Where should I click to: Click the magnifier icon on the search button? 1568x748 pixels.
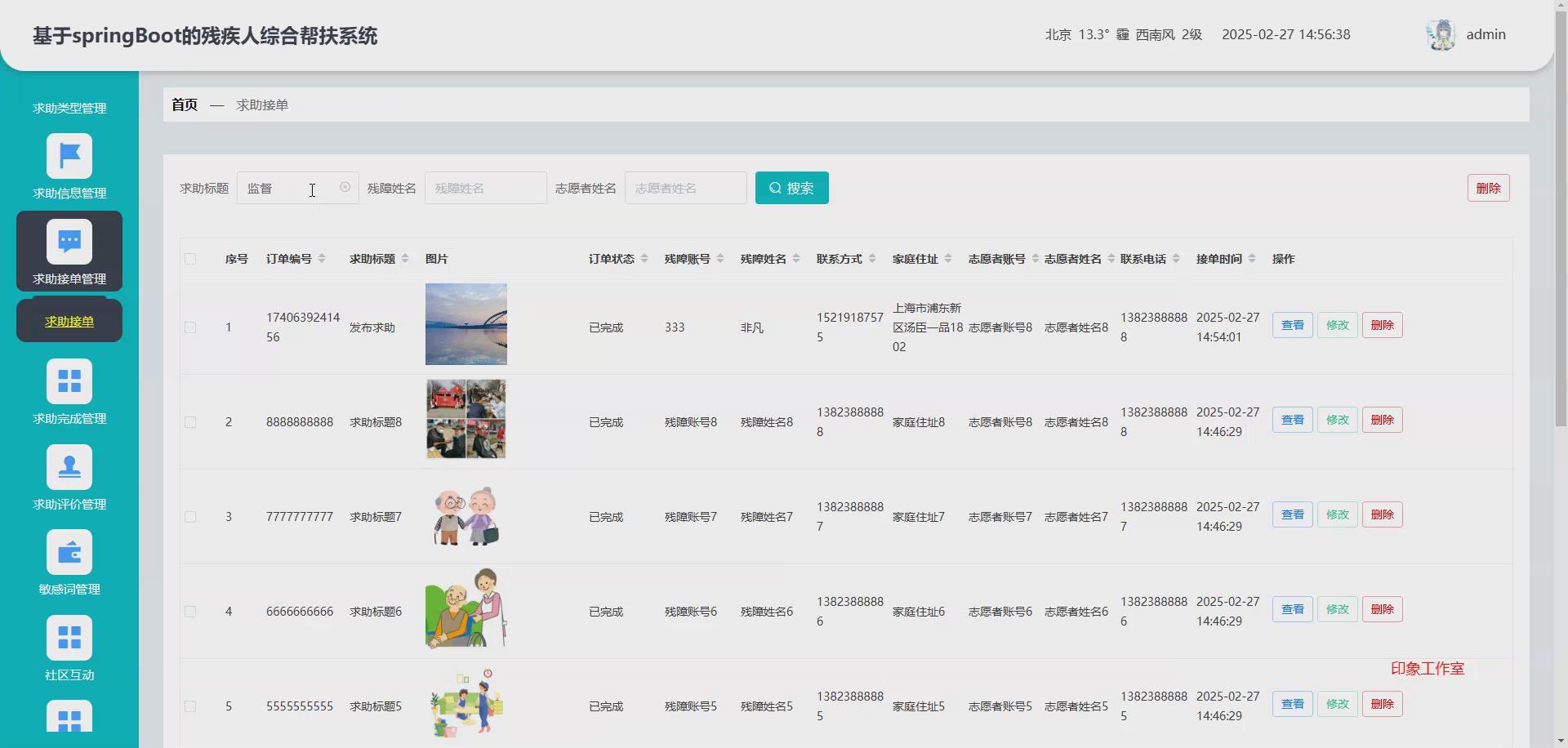[776, 188]
